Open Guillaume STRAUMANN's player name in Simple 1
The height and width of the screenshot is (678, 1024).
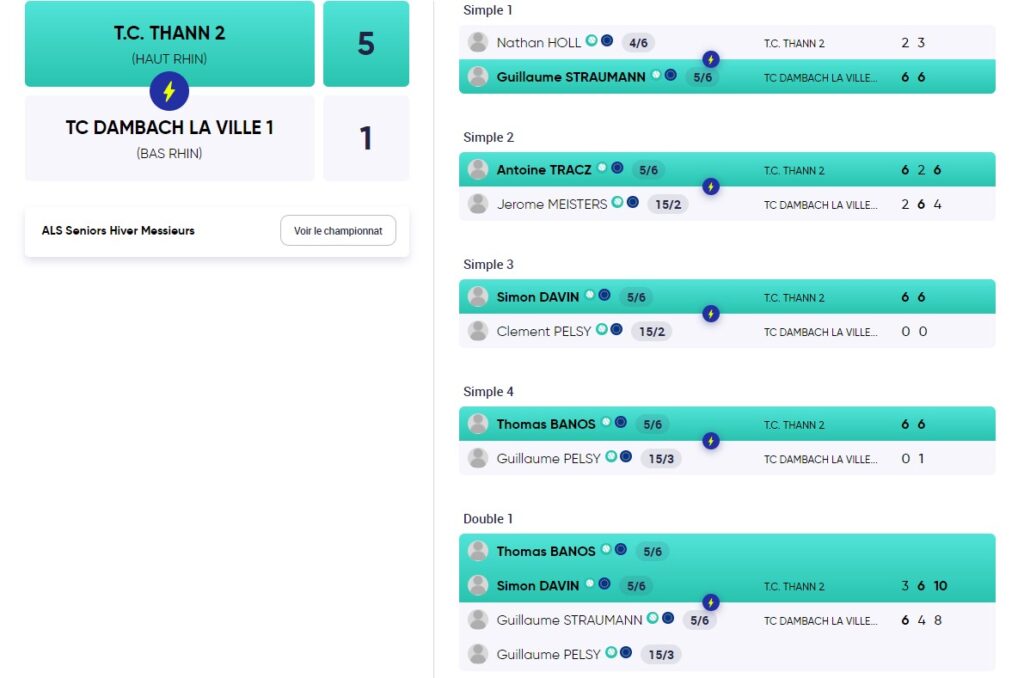click(571, 77)
